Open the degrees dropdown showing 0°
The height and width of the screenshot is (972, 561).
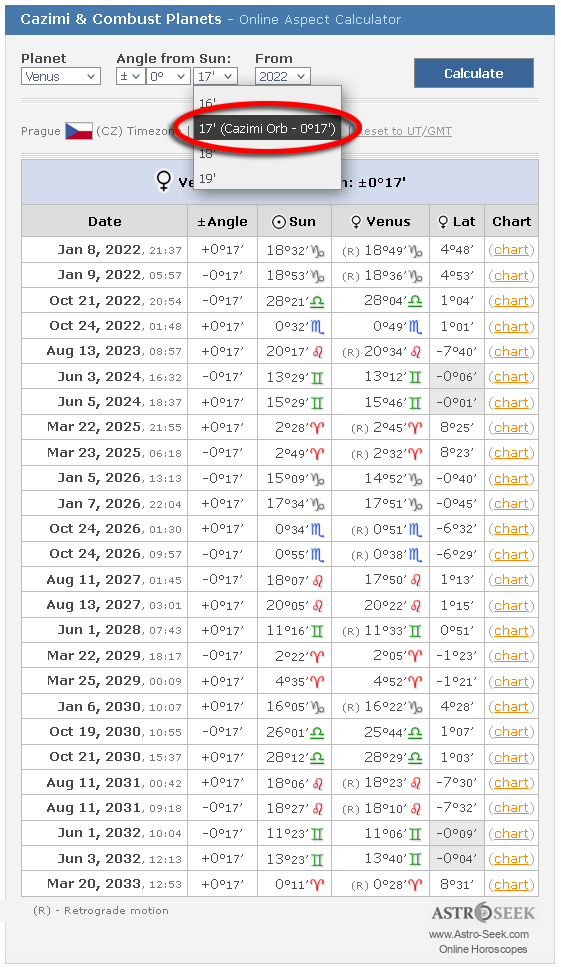tap(167, 76)
